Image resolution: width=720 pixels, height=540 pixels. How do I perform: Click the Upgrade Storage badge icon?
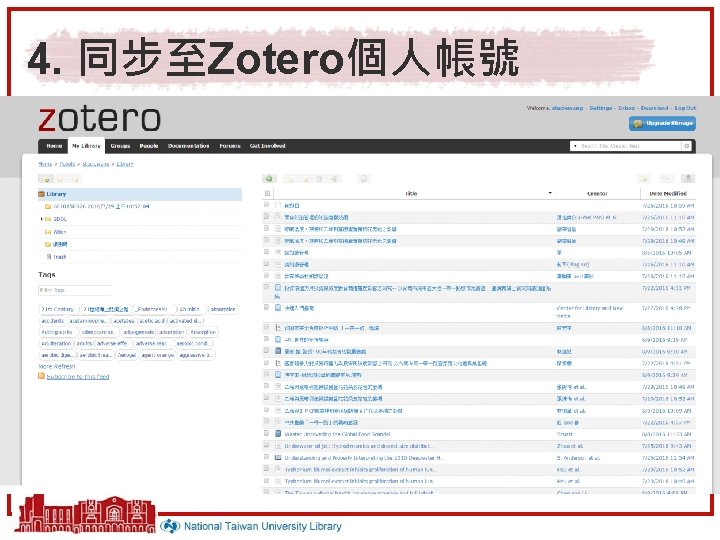click(638, 124)
